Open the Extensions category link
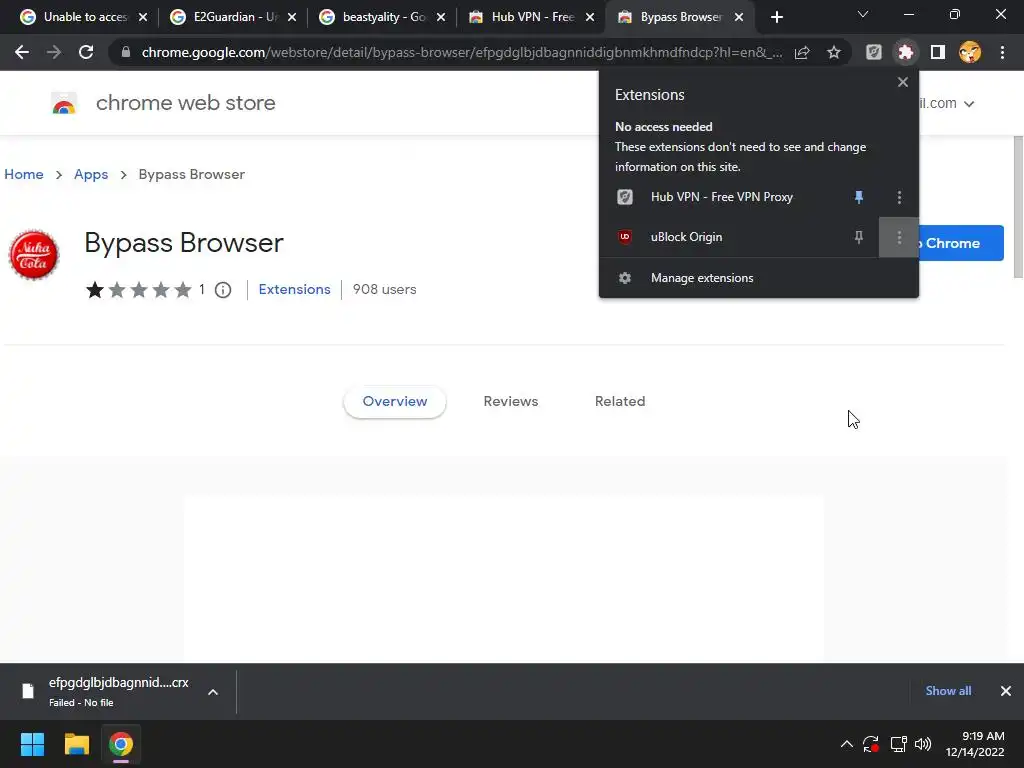Viewport: 1024px width, 768px height. [295, 289]
